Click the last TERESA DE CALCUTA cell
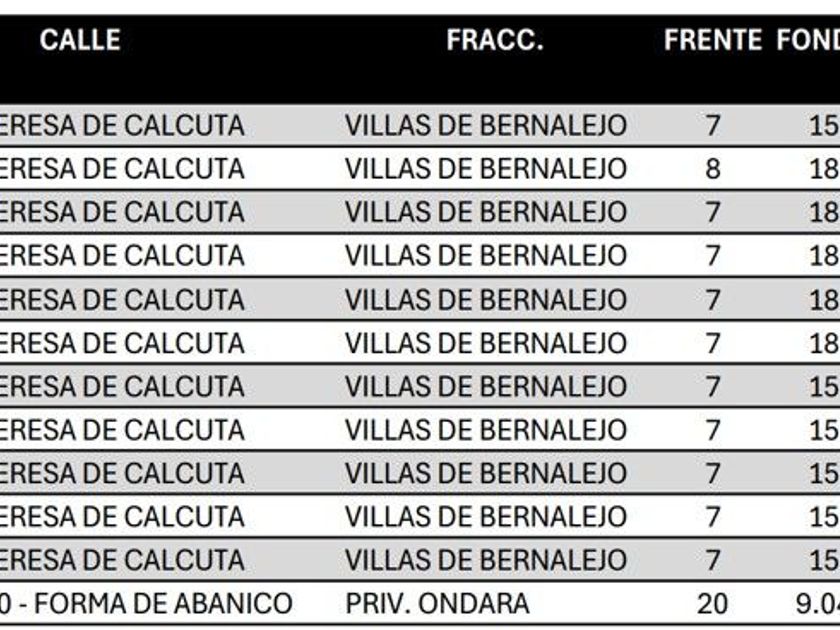840x630 pixels. tap(122, 560)
